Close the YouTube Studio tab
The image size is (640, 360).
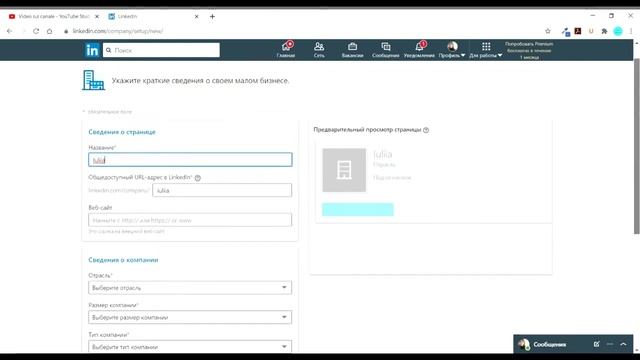point(97,16)
